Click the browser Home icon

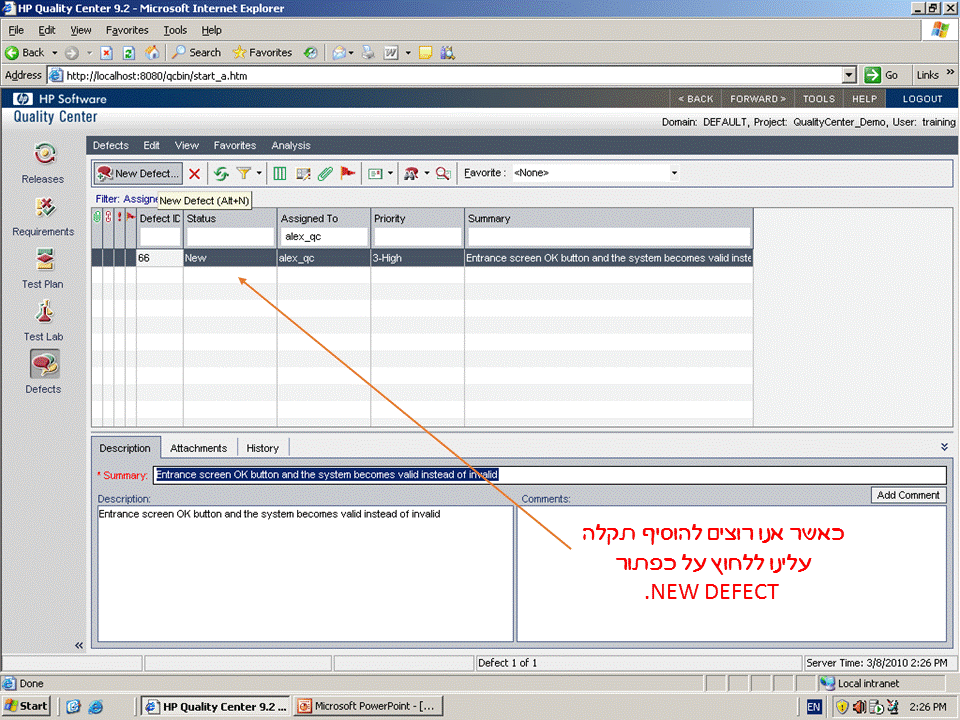(x=152, y=53)
